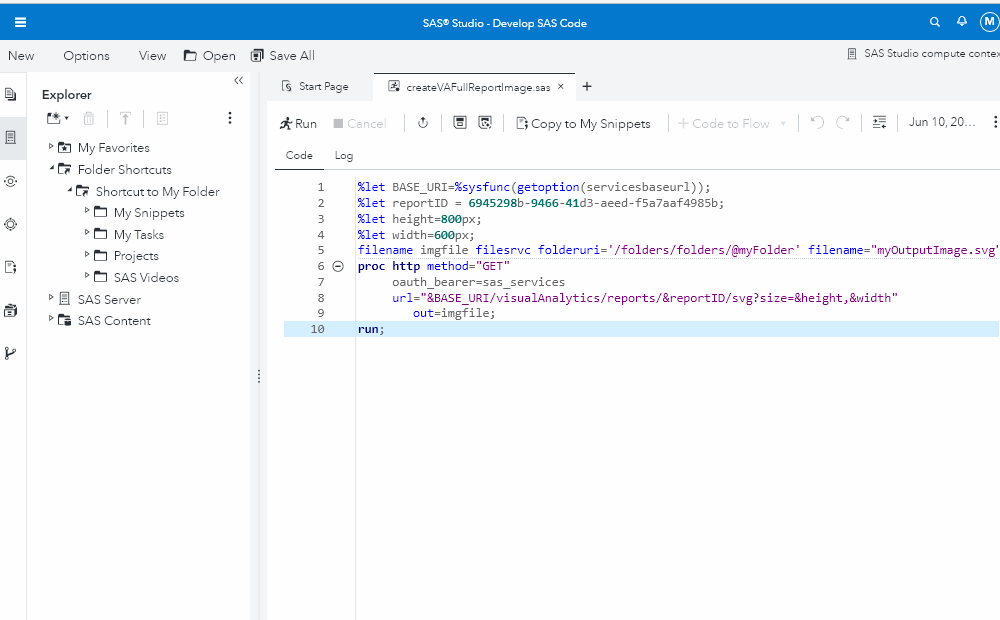The height and width of the screenshot is (620, 1000).
Task: Click the hamburger navigation menu icon
Action: (x=20, y=21)
